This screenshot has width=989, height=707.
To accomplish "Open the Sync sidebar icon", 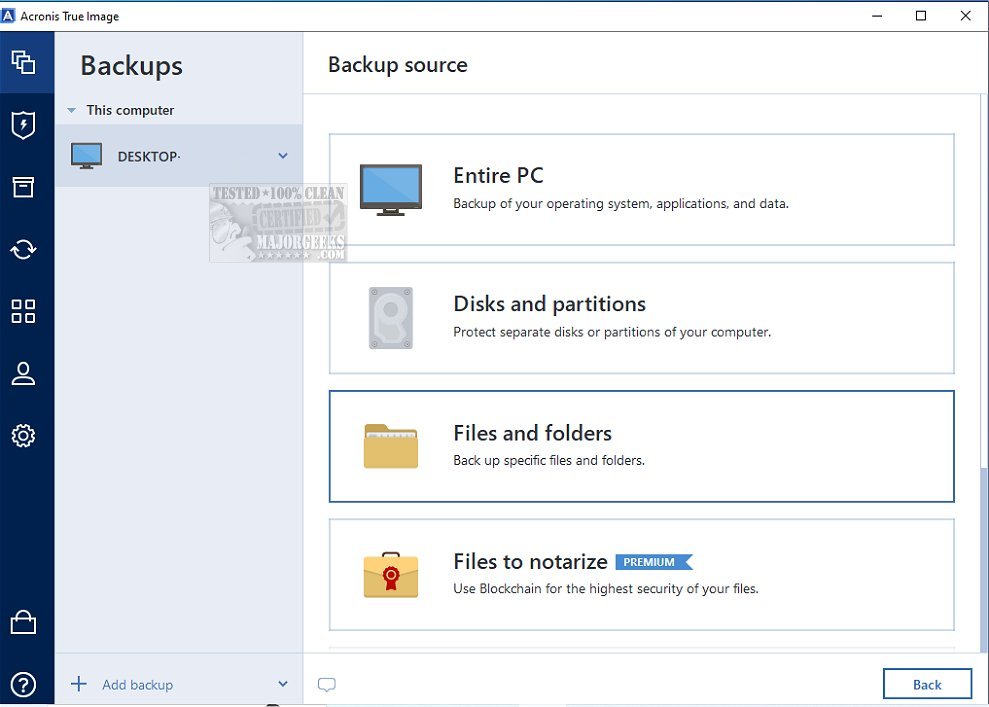I will (x=23, y=249).
